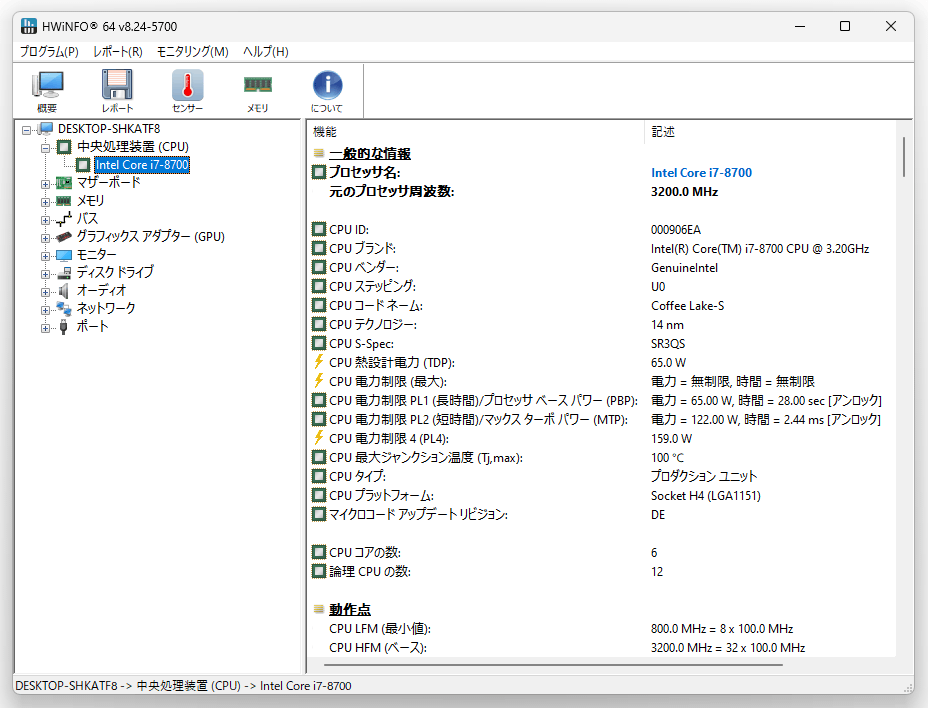Click the horizontal scrollbar of details pane

pos(552,665)
